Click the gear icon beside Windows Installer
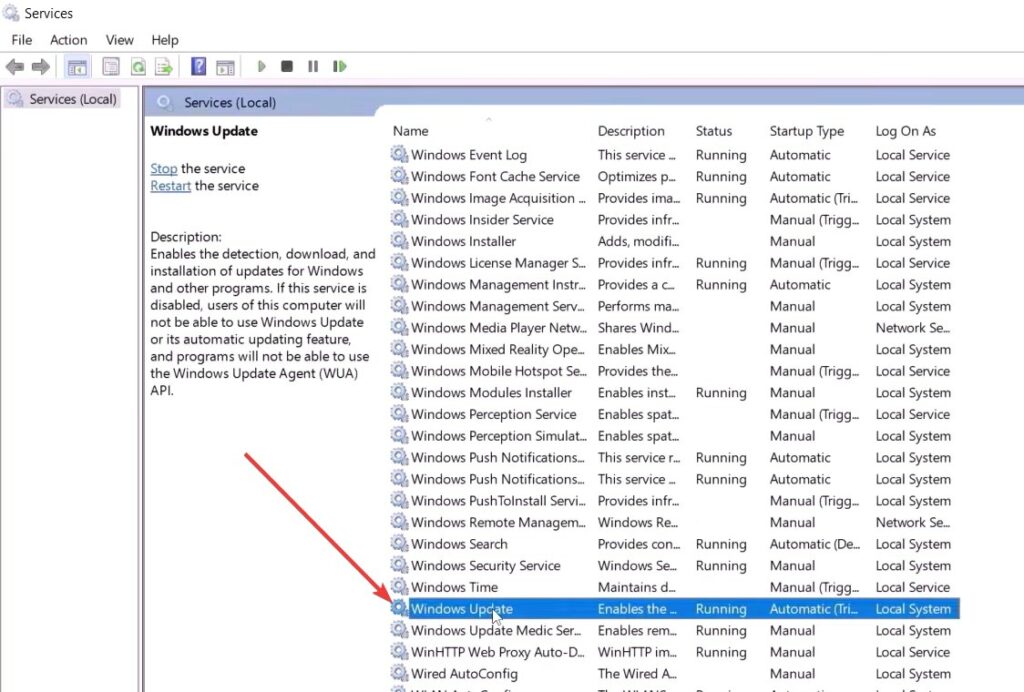The image size is (1024, 692). tap(399, 241)
